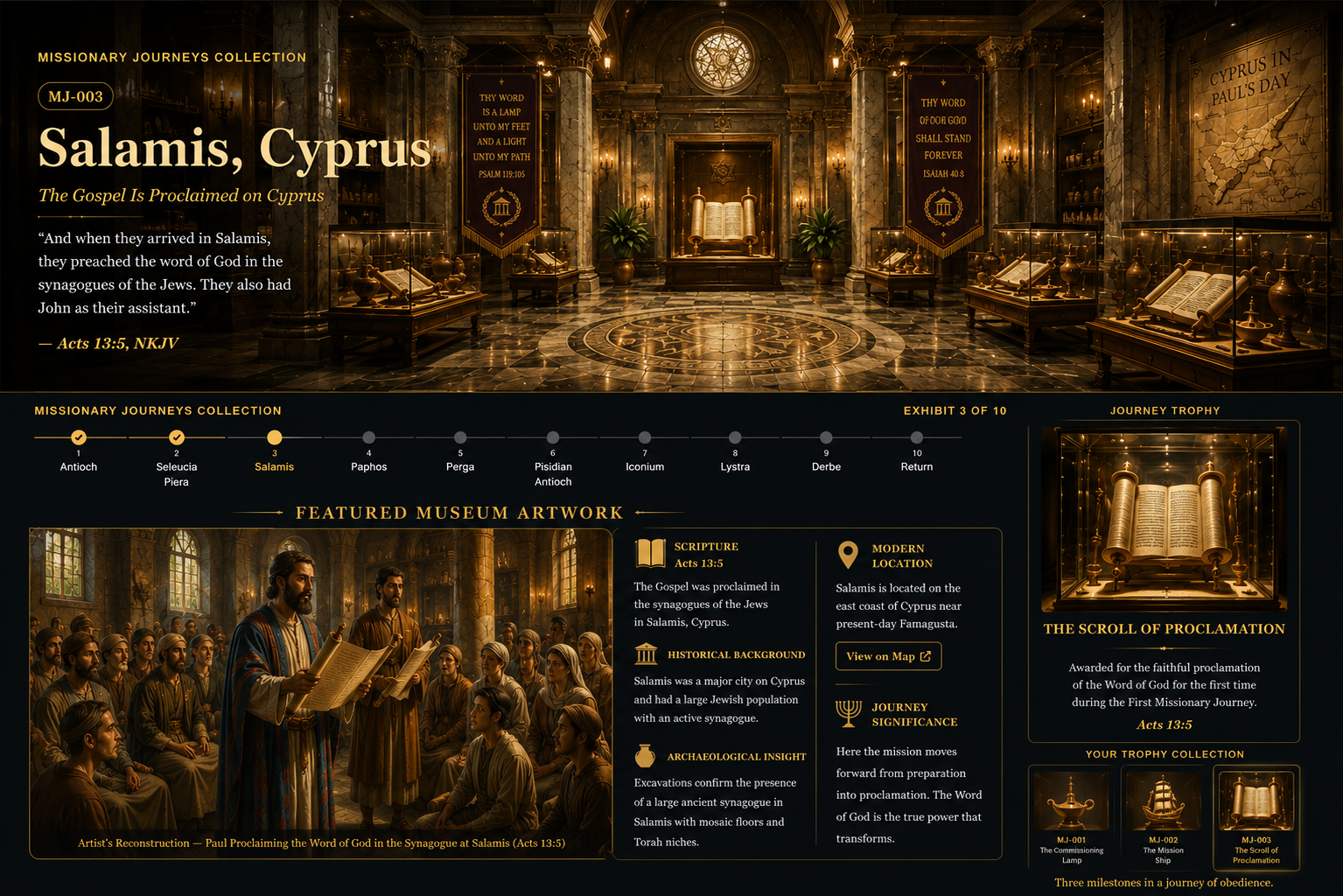Click the Artist's Reconstruction caption
Image resolution: width=1343 pixels, height=896 pixels.
tap(321, 843)
